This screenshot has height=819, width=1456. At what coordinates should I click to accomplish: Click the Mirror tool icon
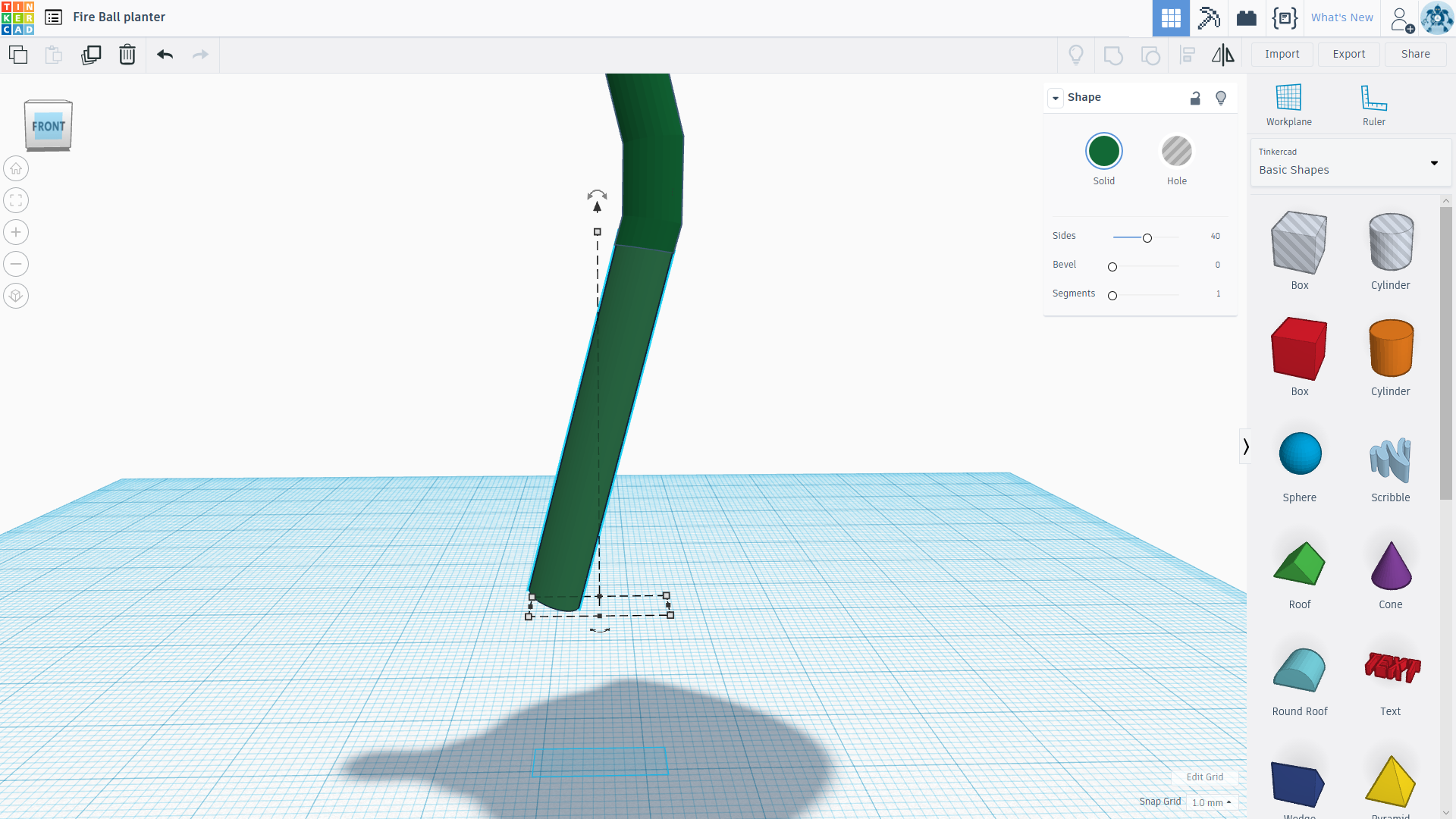1222,55
